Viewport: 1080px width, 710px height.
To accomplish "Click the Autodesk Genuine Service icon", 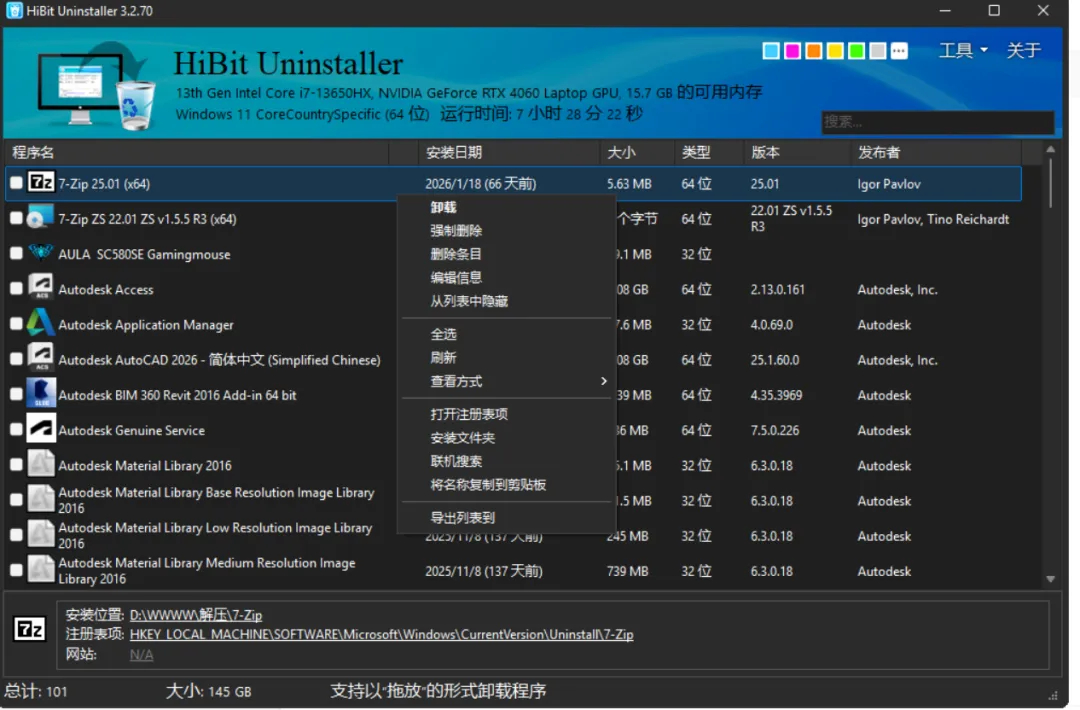I will pos(41,428).
